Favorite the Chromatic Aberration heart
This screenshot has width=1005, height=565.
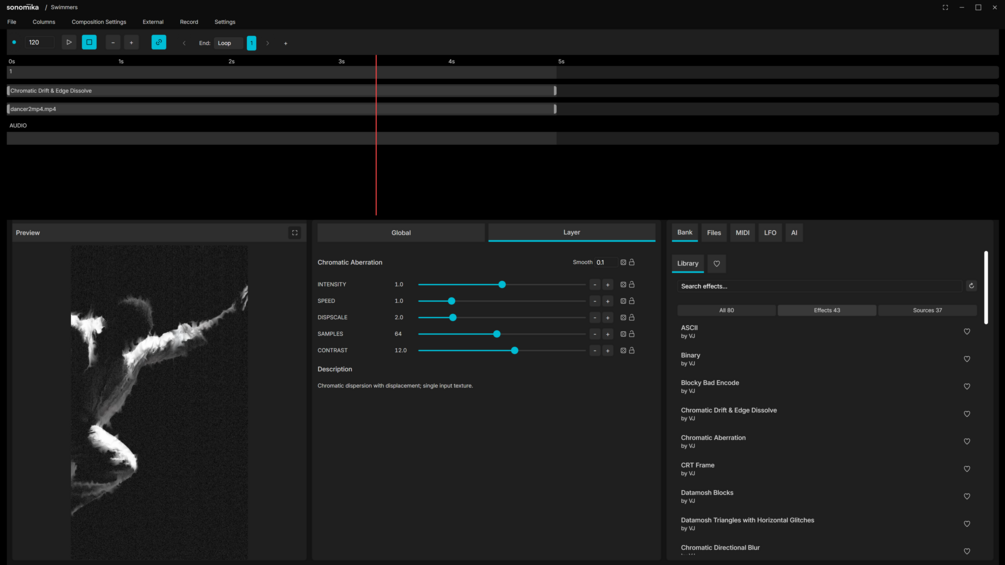(967, 441)
